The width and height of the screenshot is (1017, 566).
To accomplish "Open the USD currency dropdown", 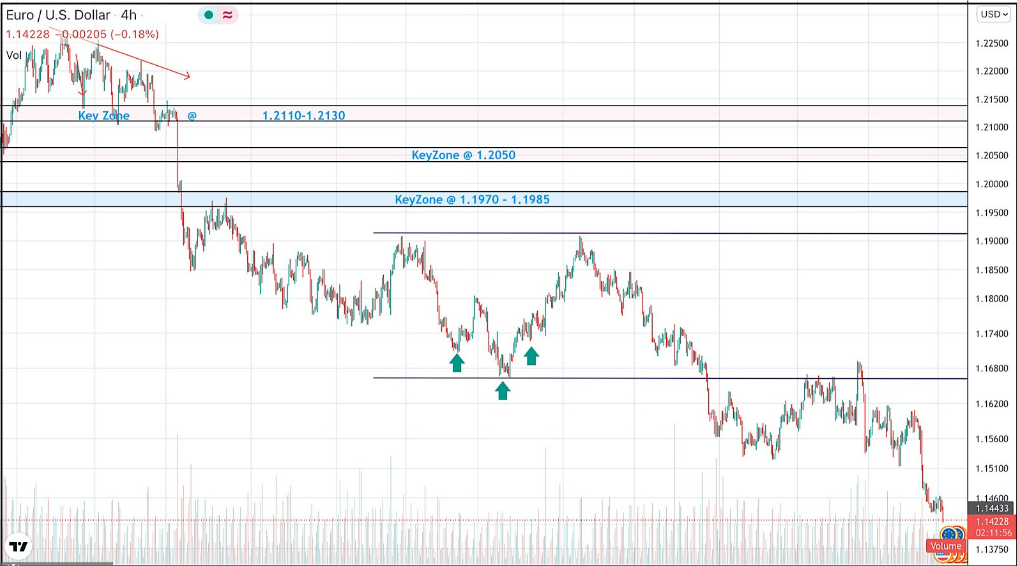I will click(992, 14).
